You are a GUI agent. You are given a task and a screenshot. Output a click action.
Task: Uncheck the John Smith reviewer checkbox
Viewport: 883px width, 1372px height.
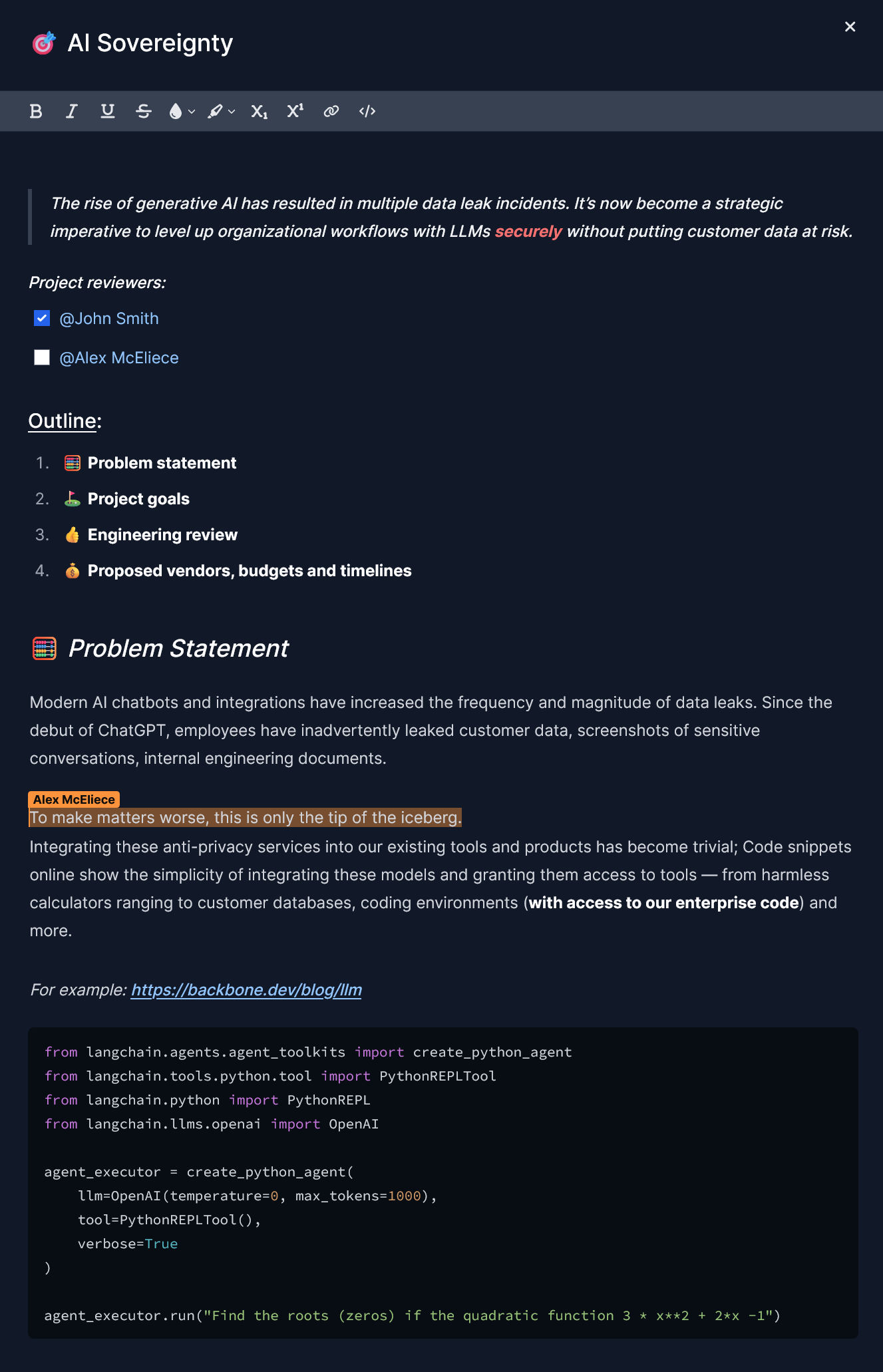click(43, 318)
